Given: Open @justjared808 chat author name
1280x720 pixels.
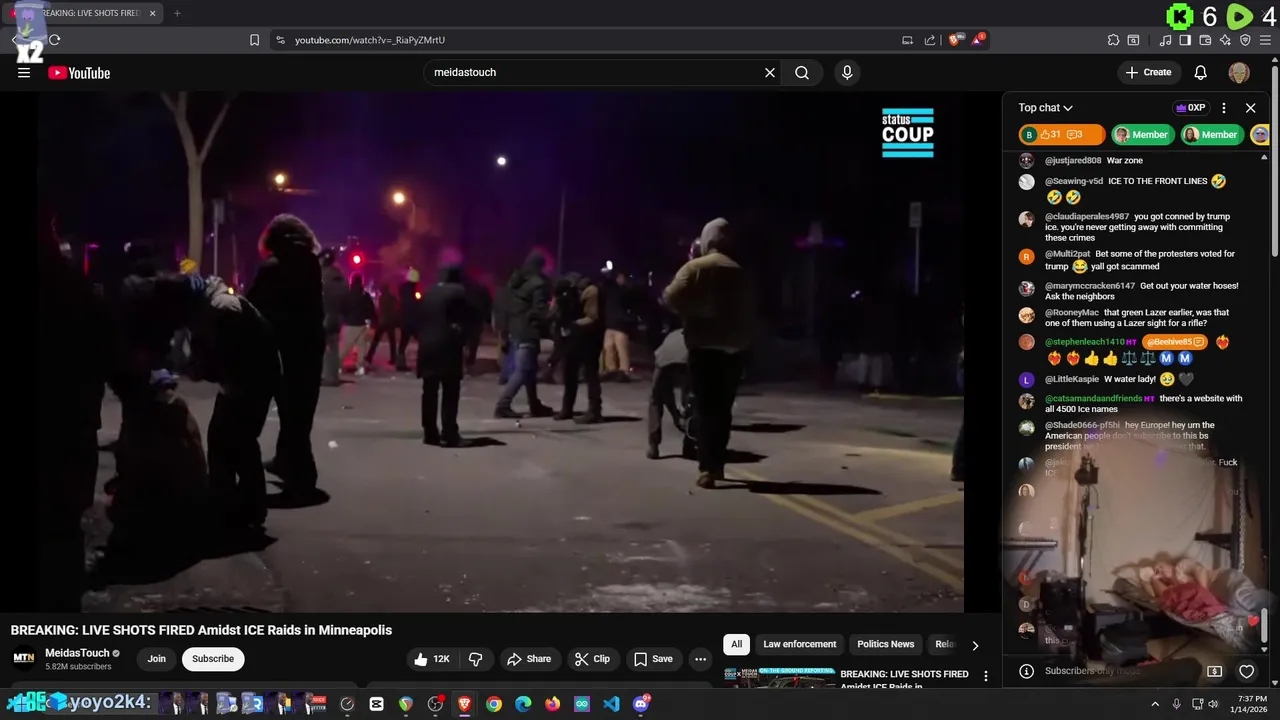Looking at the screenshot, I should coord(1073,161).
